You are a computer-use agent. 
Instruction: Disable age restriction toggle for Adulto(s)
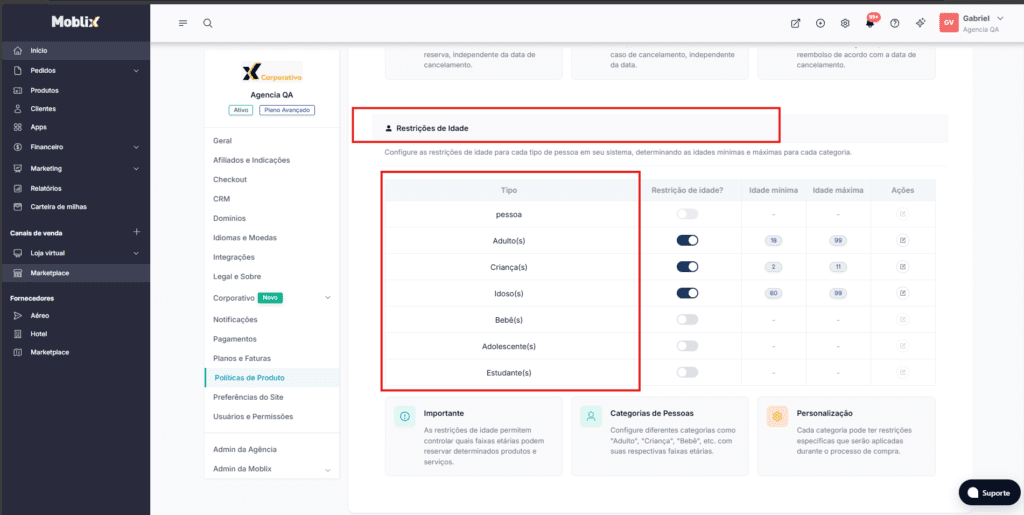tap(687, 240)
